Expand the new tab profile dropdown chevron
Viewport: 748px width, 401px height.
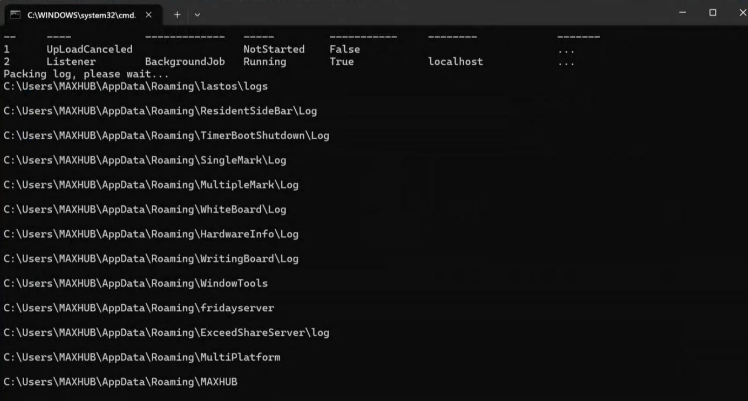pyautogui.click(x=197, y=14)
